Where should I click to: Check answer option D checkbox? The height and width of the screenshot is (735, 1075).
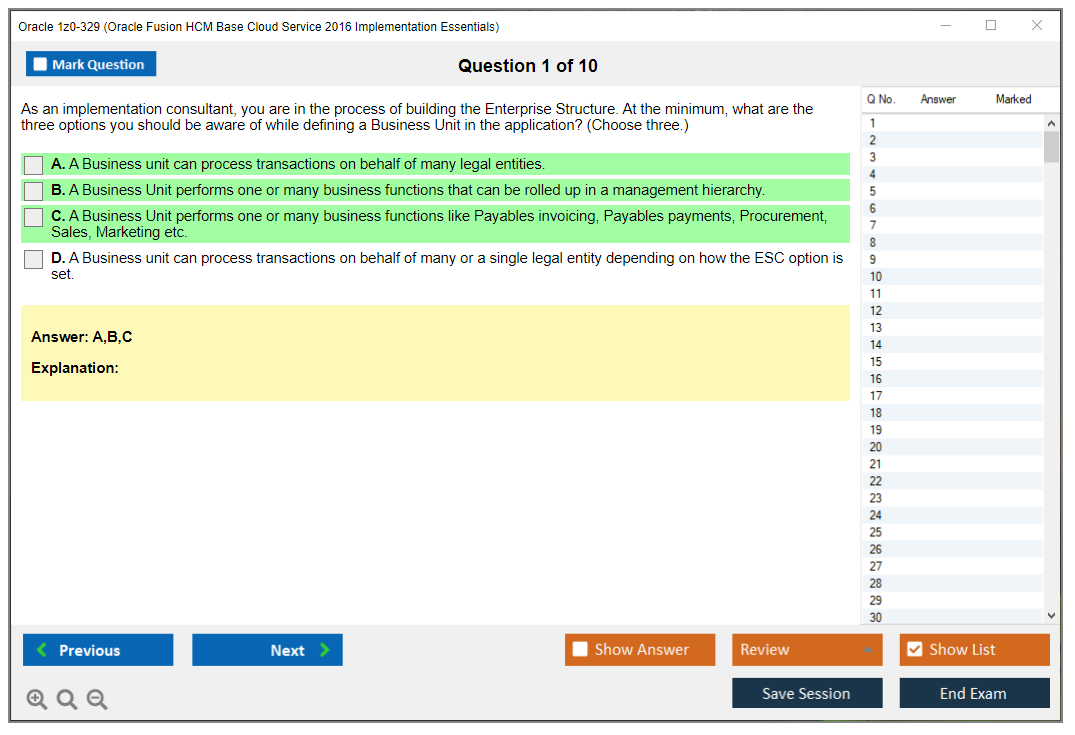click(33, 258)
